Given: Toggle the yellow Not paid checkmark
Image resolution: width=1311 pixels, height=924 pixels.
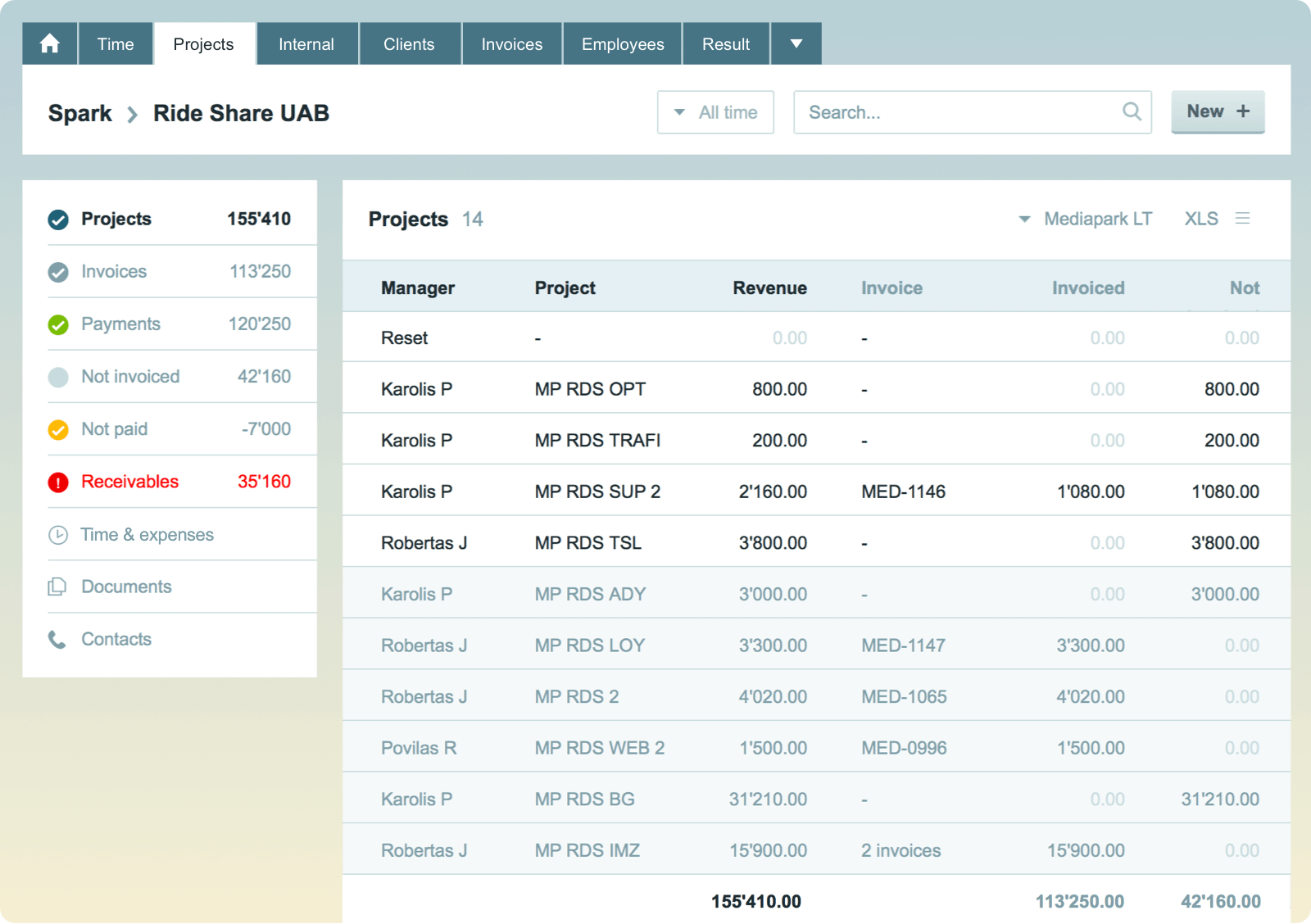Looking at the screenshot, I should pyautogui.click(x=57, y=429).
